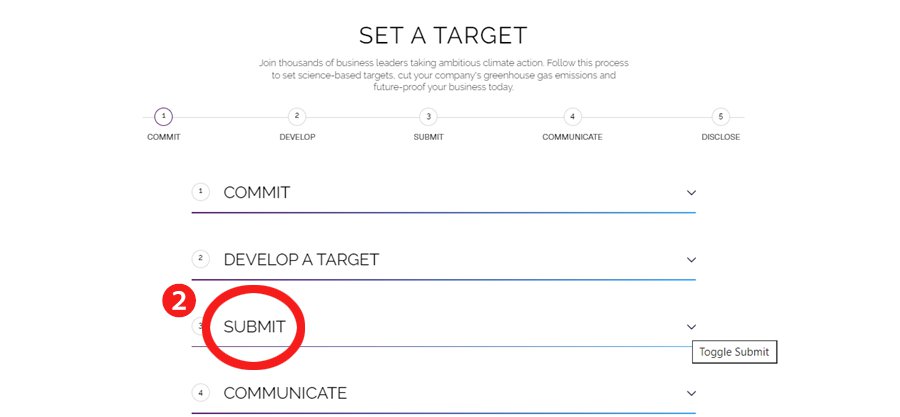Viewport: 900px width, 417px height.
Task: Click the COMMIT accordion heading
Action: [x=257, y=193]
